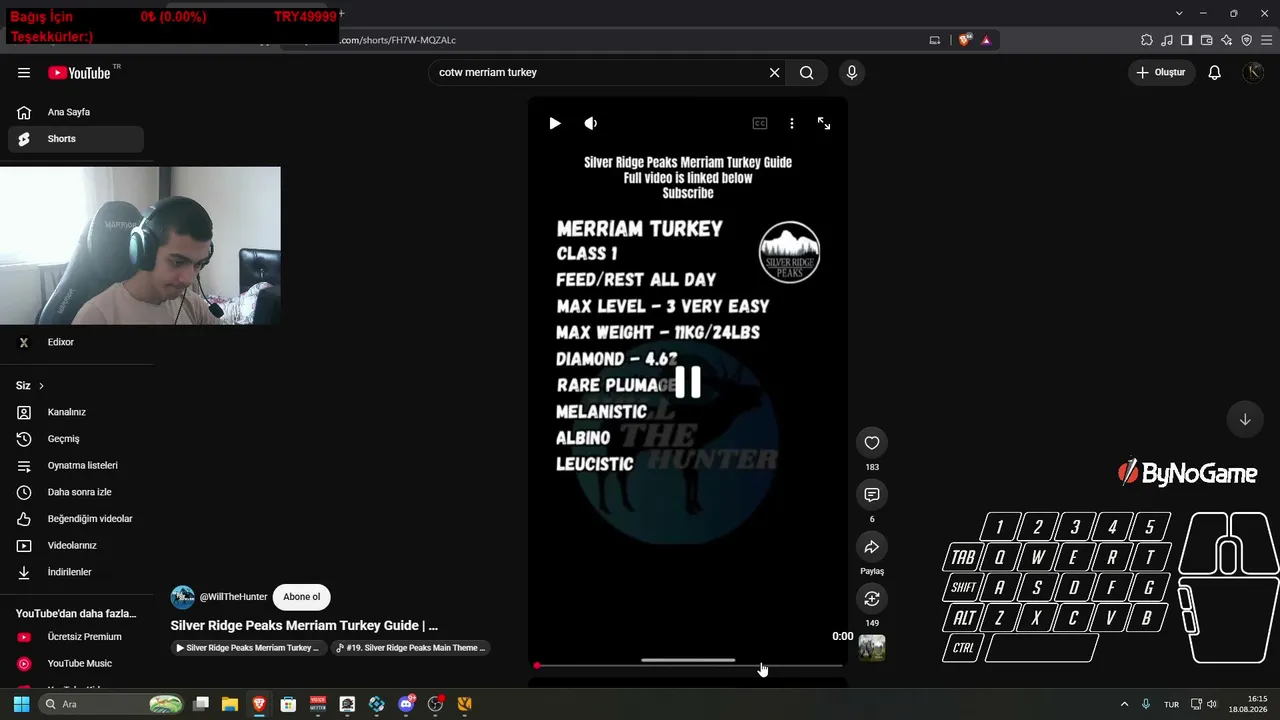Seek on the Shorts progress bar
Viewport: 1280px width, 720px height.
pyautogui.click(x=688, y=665)
